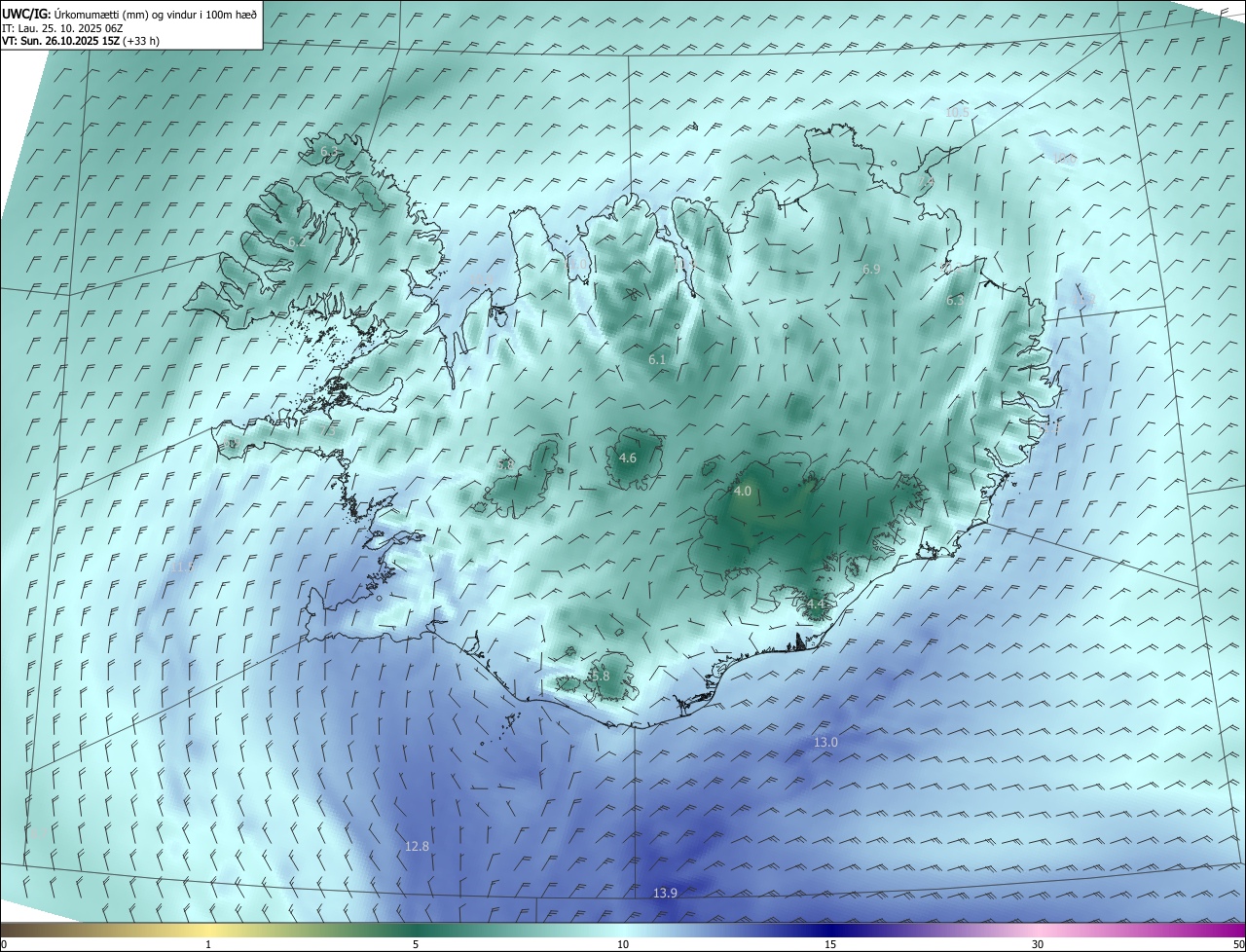Click the 10.5 value on the map
1246x952 pixels.
[x=957, y=112]
